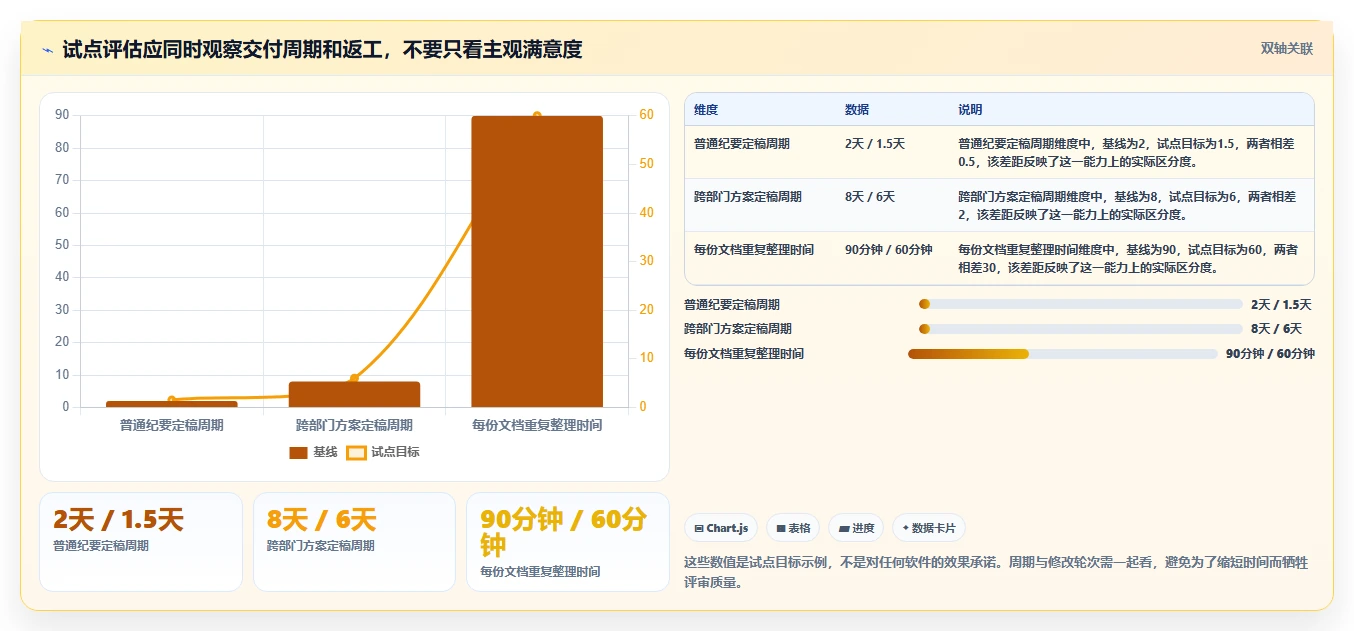Click the 跨部门方案定稿周期 cell in the table
The width and height of the screenshot is (1354, 631).
748,197
